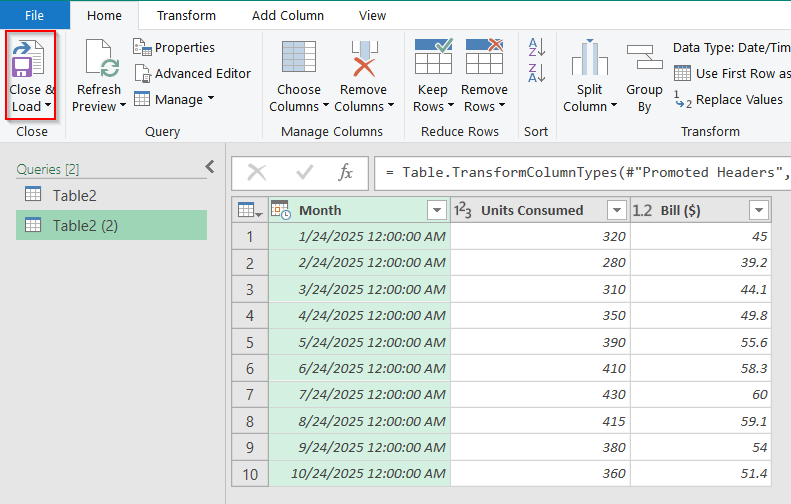Select the Bill ($) column header
This screenshot has height=504, width=791.
pyautogui.click(x=701, y=210)
